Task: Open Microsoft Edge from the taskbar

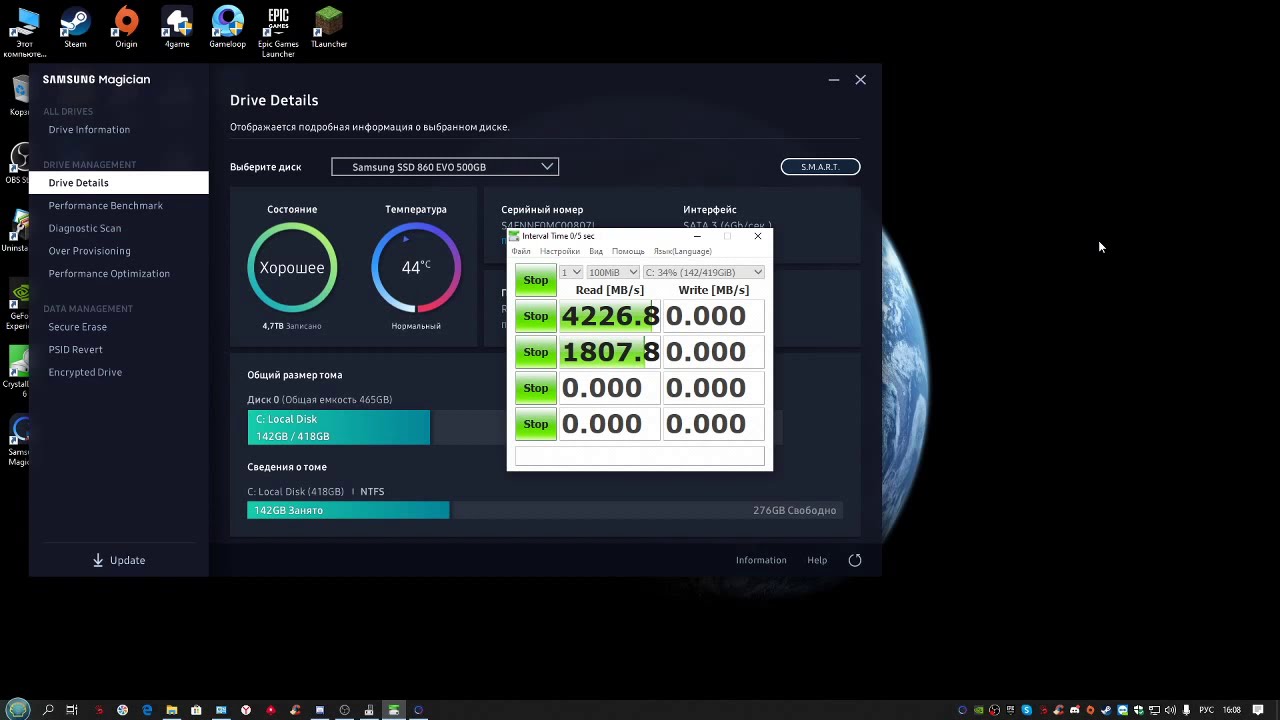Action: 147,710
